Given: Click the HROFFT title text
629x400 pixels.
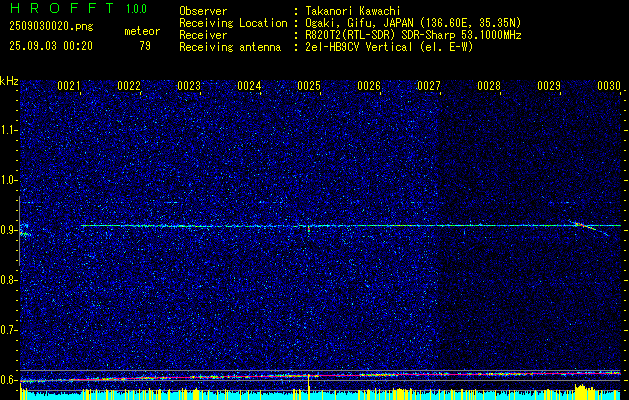Looking at the screenshot, I should (x=62, y=8).
